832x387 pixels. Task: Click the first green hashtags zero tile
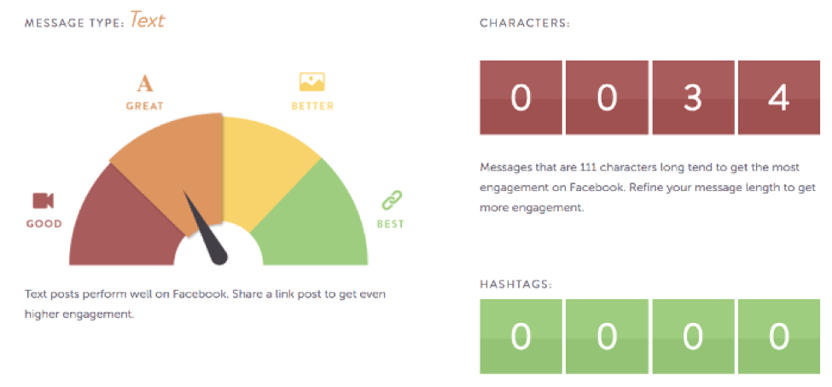tap(521, 337)
